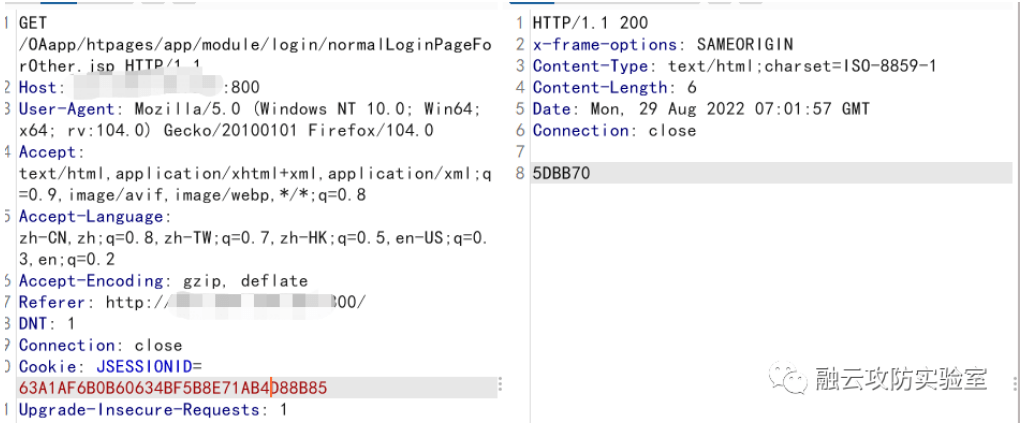The image size is (1020, 426).
Task: Click the response body text 5DBB70
Action: pyautogui.click(x=561, y=173)
